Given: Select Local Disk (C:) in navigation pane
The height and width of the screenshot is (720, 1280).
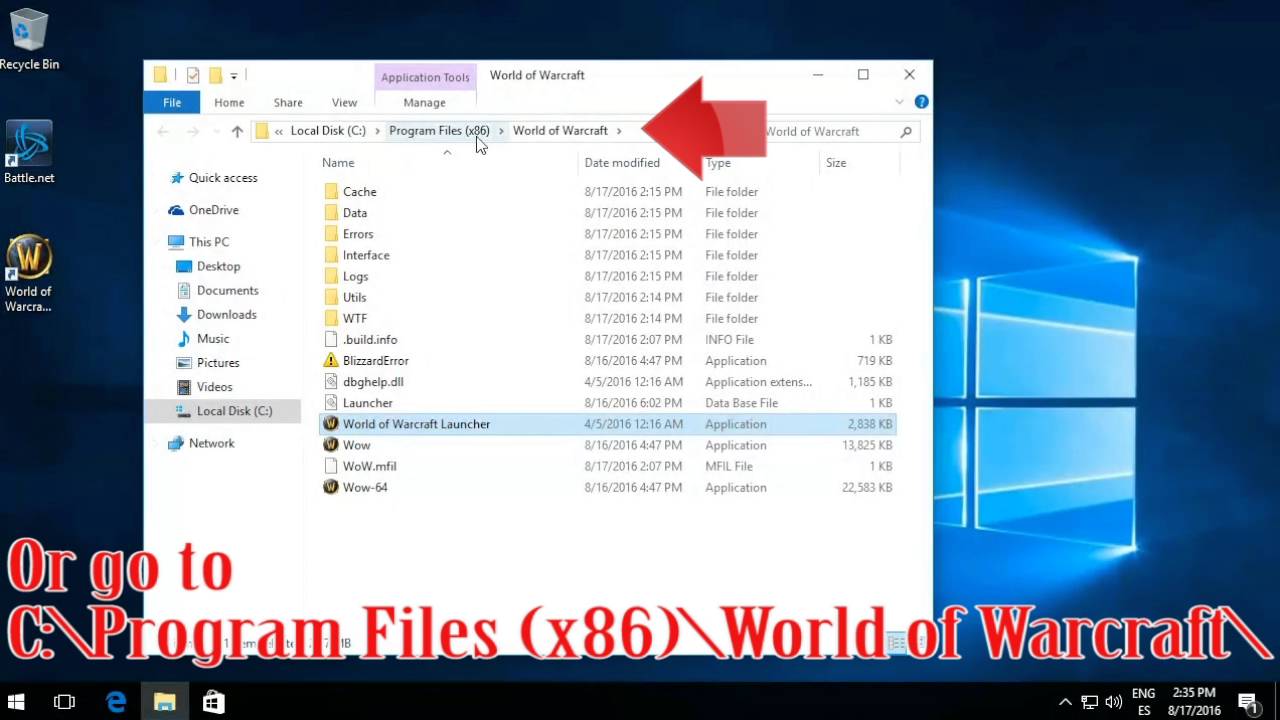Looking at the screenshot, I should [x=222, y=411].
